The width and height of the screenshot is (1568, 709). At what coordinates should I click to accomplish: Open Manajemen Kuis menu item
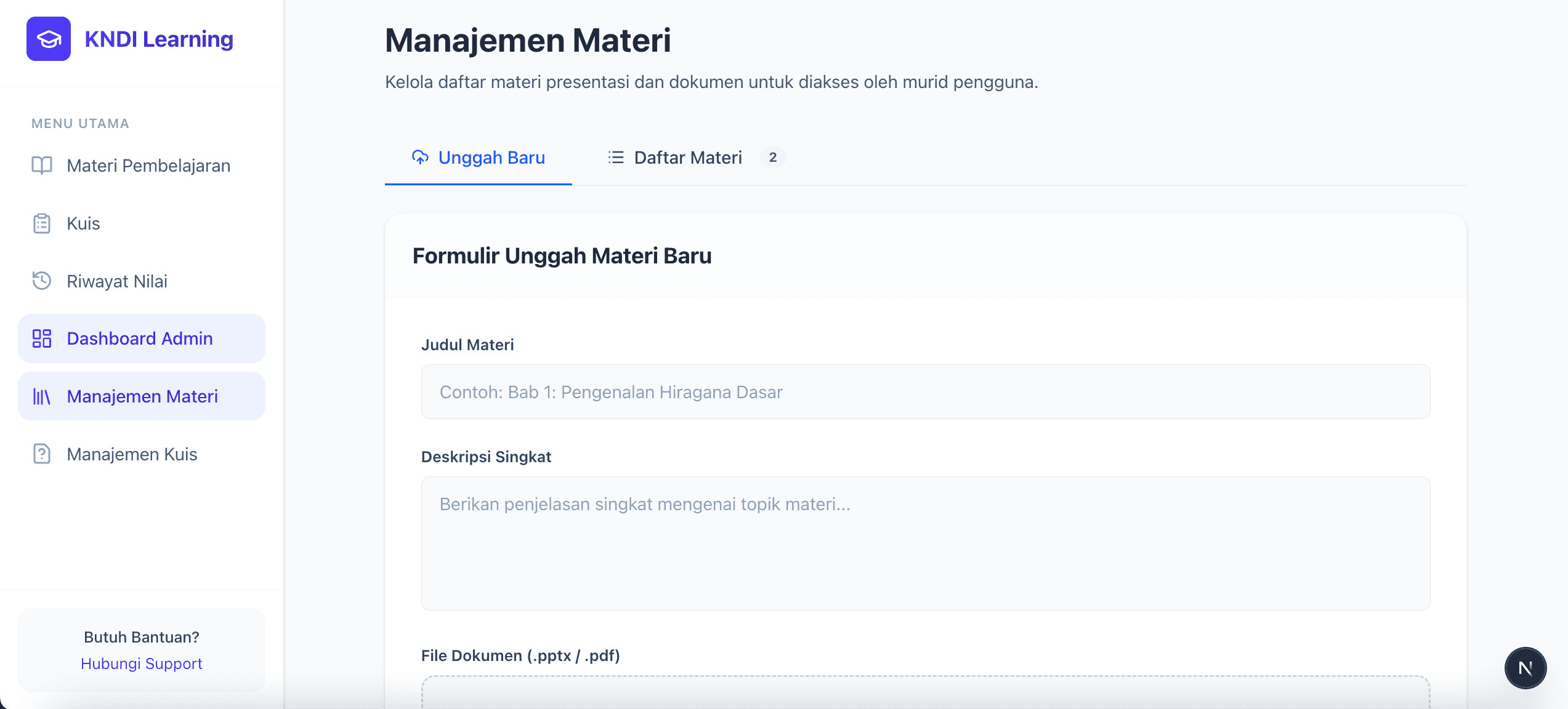point(142,454)
